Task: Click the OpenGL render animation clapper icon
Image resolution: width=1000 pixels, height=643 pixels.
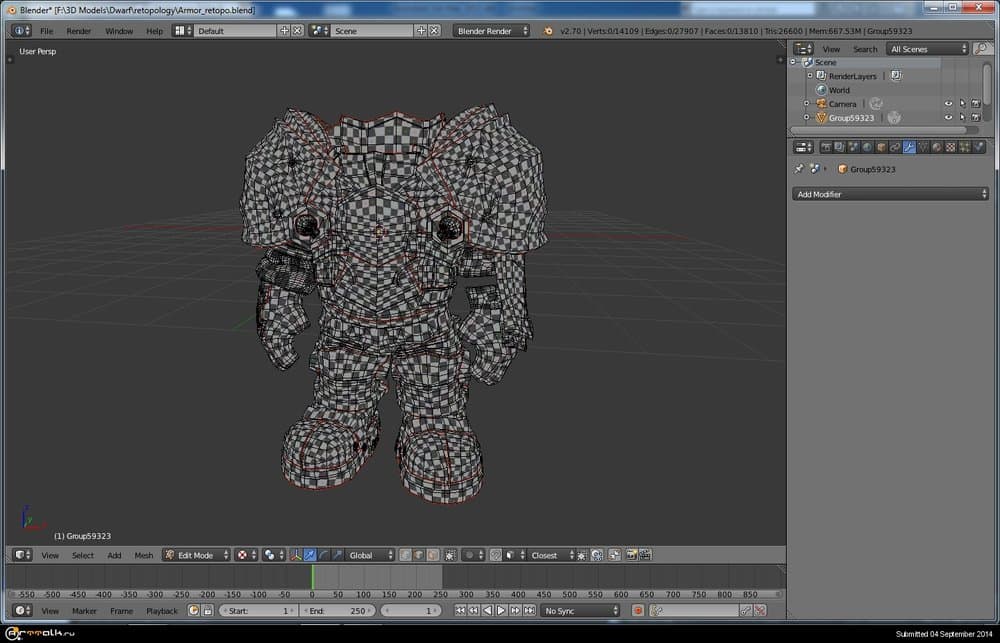Action: [x=645, y=555]
